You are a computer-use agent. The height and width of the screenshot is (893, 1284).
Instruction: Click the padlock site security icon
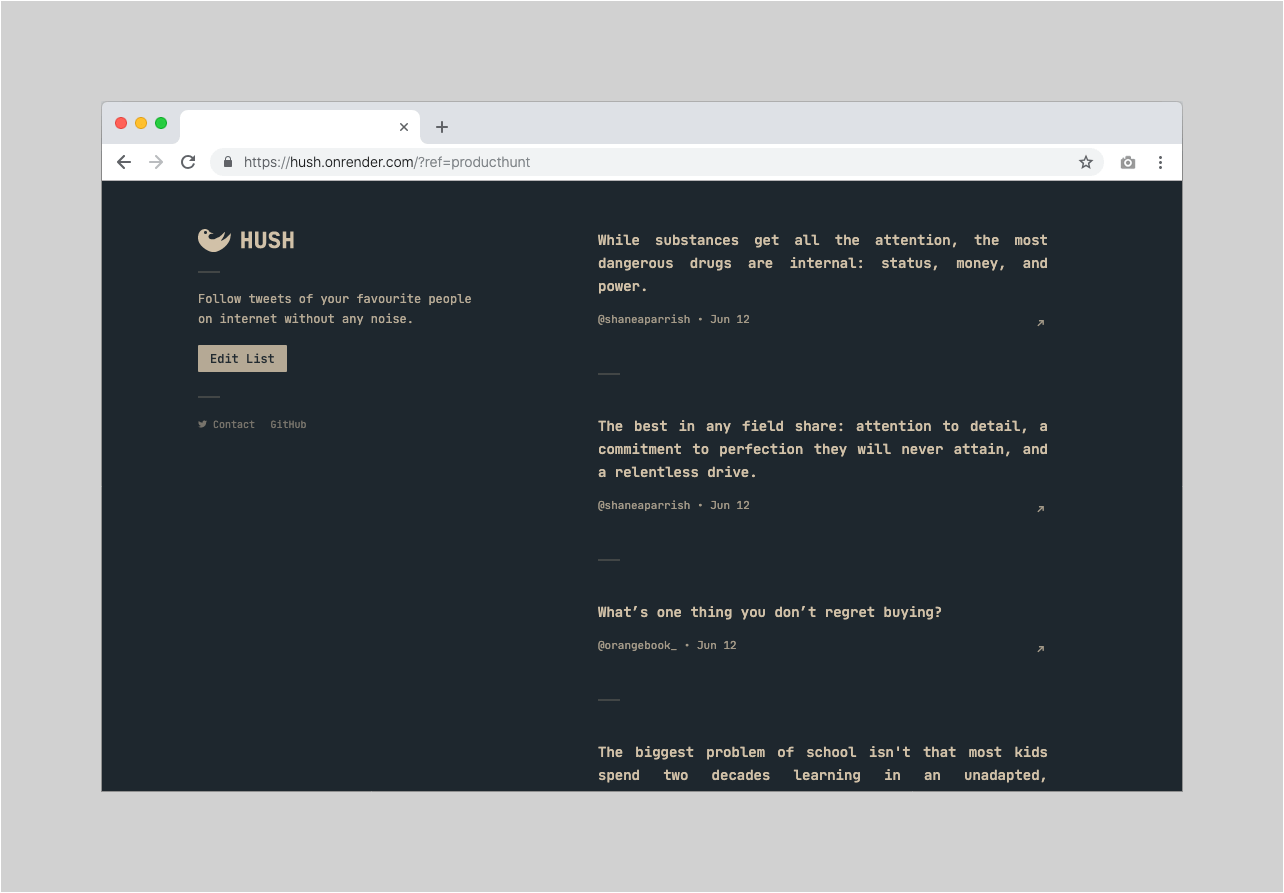point(228,162)
